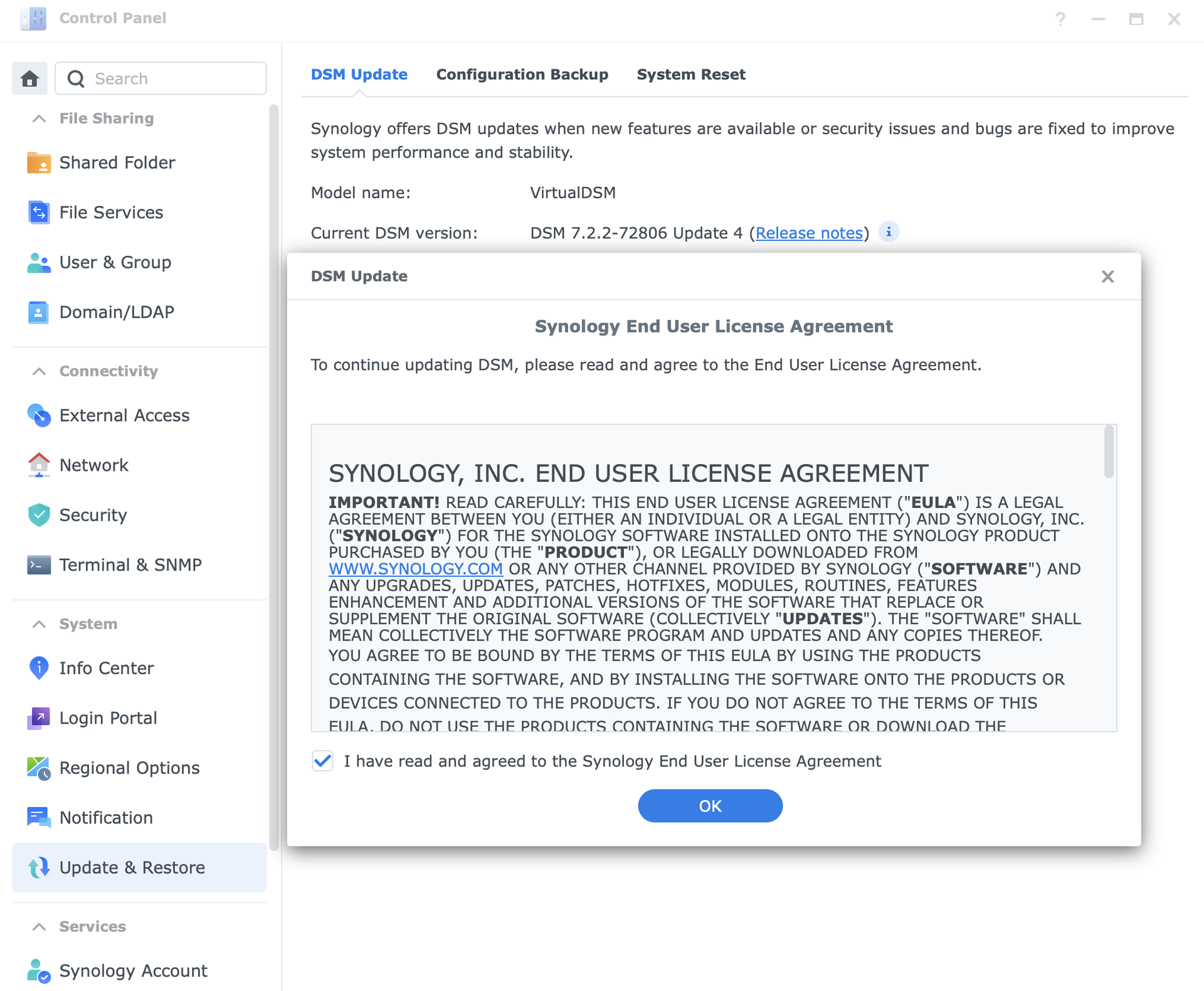
Task: Open File Services icon
Action: (38, 212)
